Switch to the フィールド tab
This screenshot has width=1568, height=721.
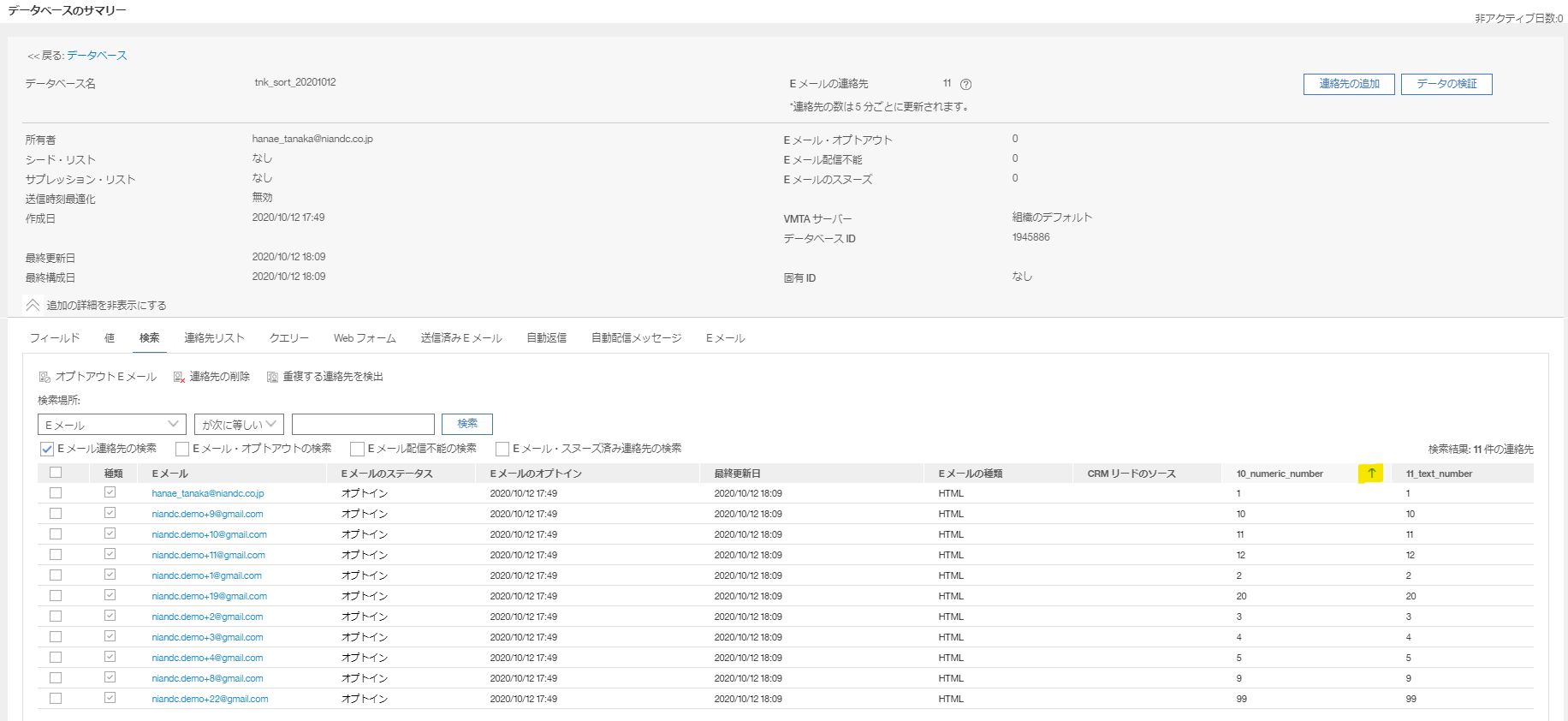coord(55,338)
